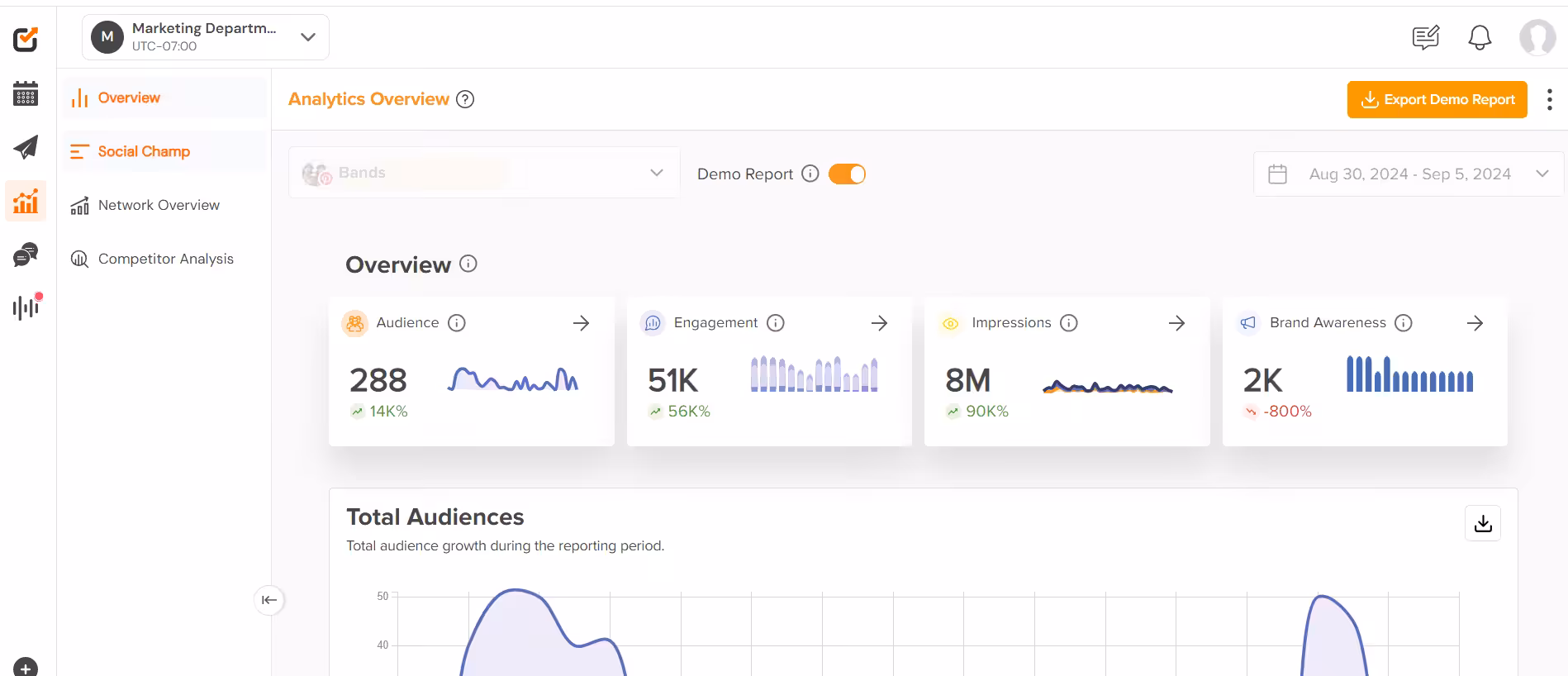This screenshot has width=1568, height=676.
Task: Open the date range picker dropdown
Action: pyautogui.click(x=1409, y=174)
